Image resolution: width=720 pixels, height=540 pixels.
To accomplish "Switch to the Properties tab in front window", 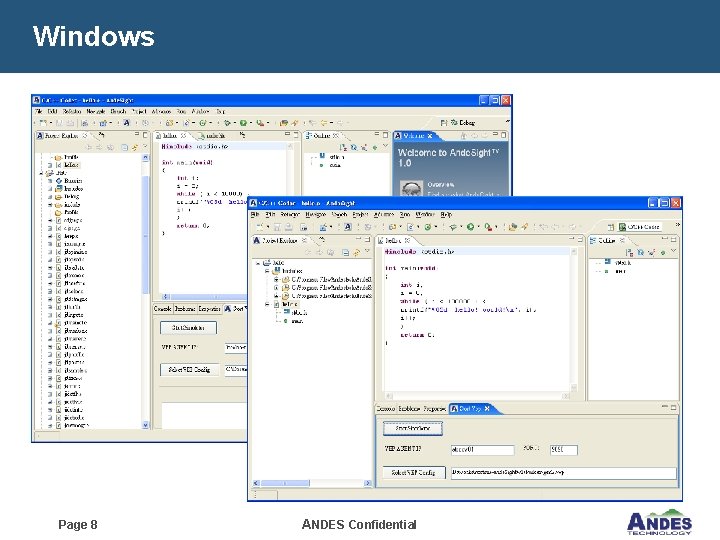I will [x=434, y=409].
